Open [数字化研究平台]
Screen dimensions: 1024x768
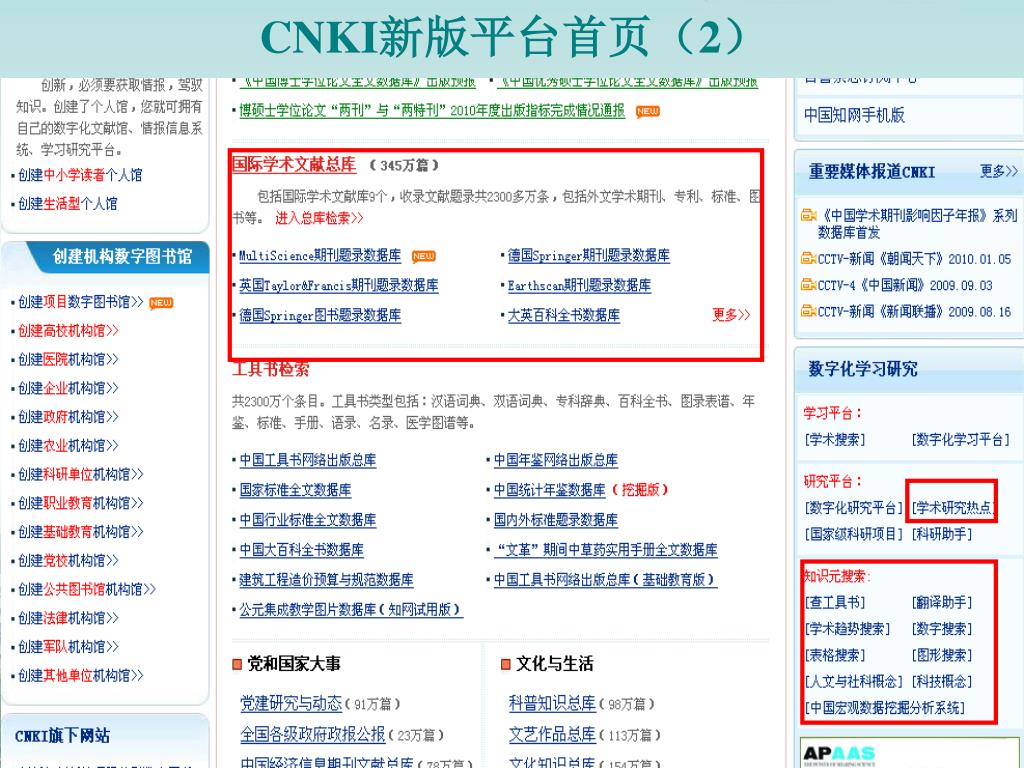pyautogui.click(x=854, y=508)
